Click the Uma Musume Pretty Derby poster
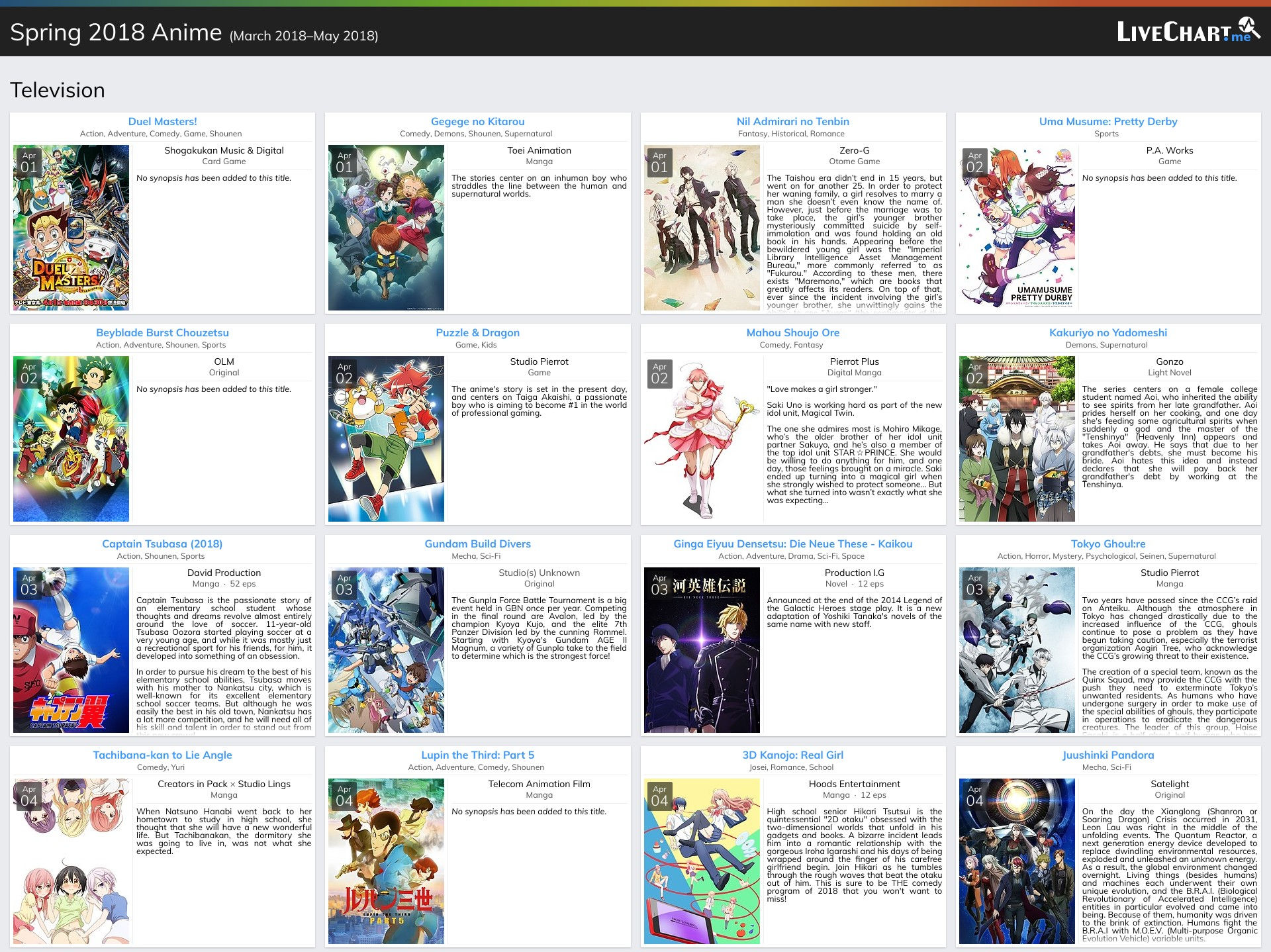Viewport: 1271px width, 952px height. pos(1017,228)
